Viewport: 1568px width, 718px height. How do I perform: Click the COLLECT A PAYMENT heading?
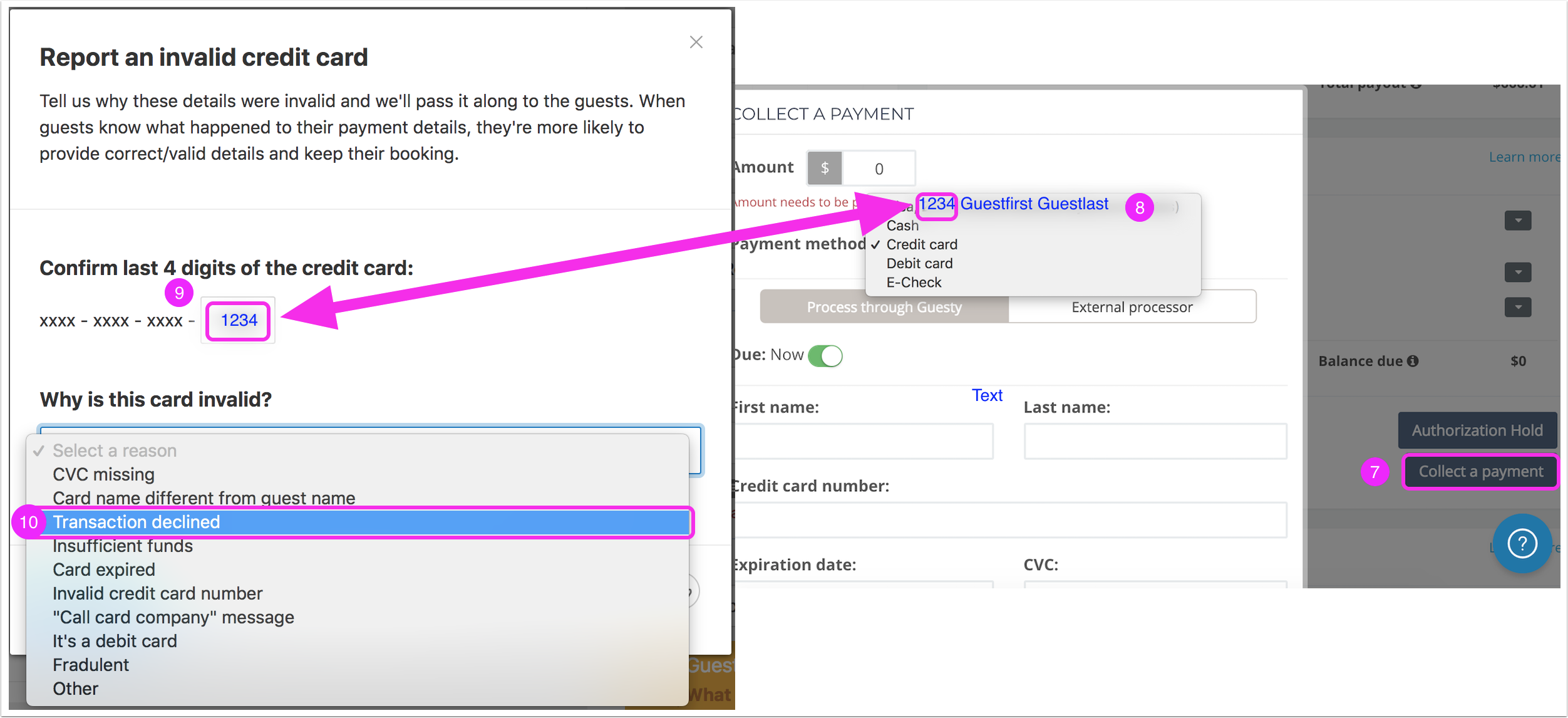[x=823, y=114]
